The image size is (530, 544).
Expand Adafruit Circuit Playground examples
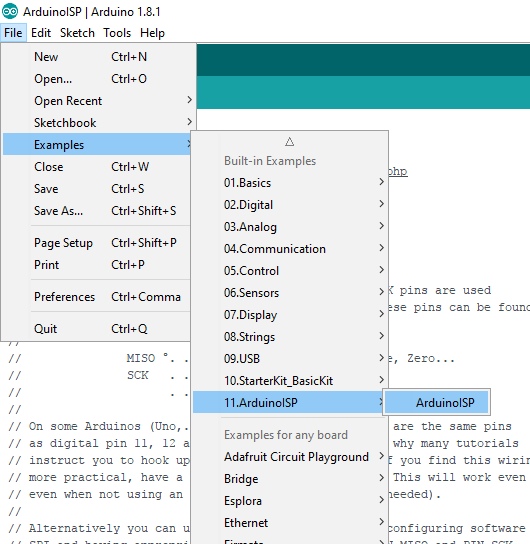[x=290, y=457]
